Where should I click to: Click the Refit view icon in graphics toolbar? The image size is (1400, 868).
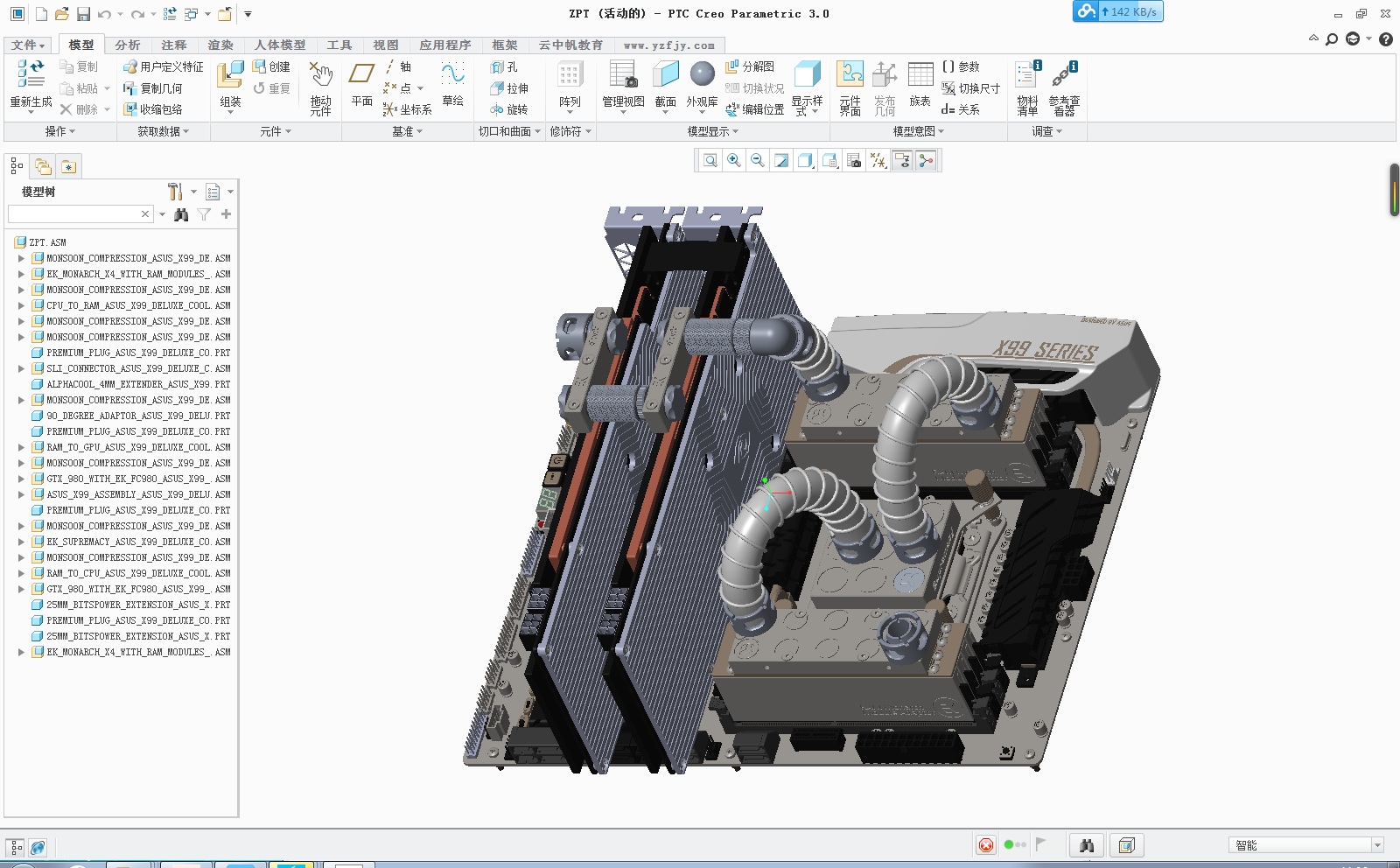click(x=710, y=161)
